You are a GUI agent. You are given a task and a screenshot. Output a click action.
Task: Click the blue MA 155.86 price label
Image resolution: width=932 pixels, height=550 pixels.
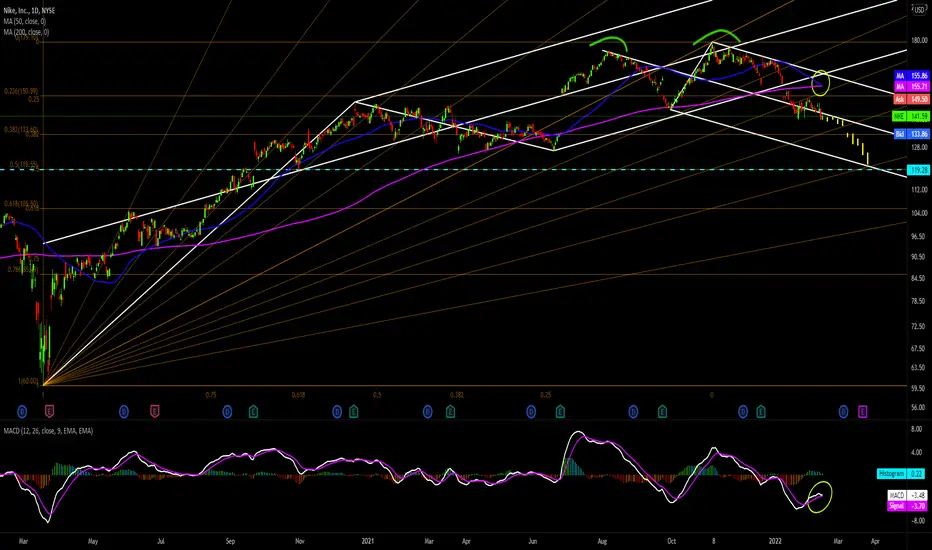point(911,76)
